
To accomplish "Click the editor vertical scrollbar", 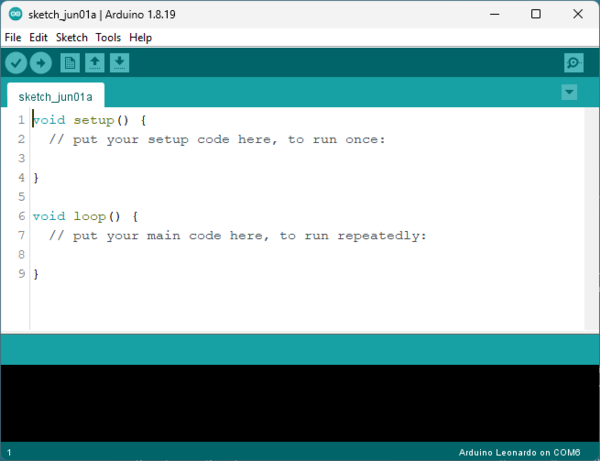I will pos(592,218).
